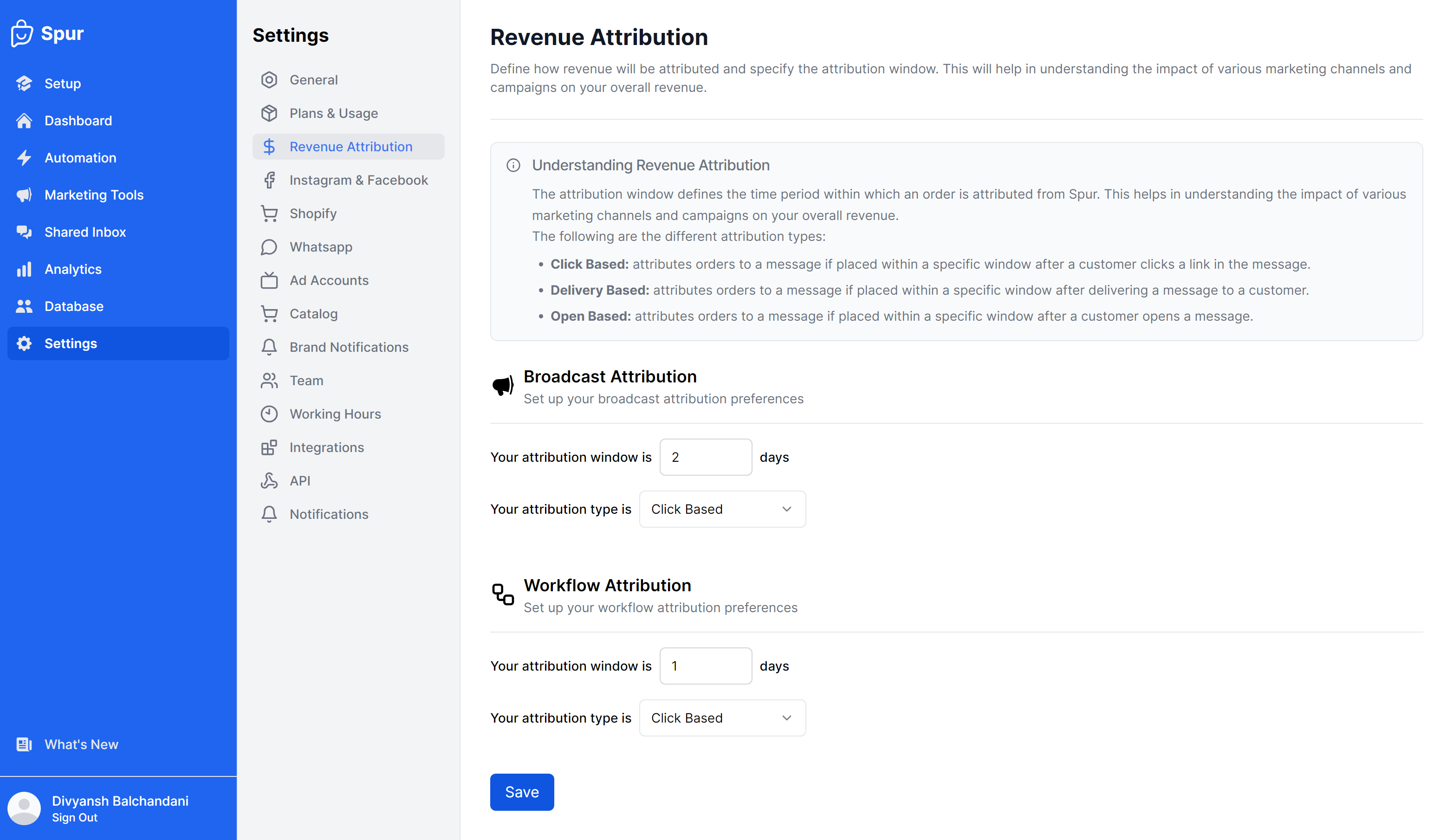The image size is (1453, 840).
Task: Click the Broadcast attribution window input field
Action: tap(706, 457)
